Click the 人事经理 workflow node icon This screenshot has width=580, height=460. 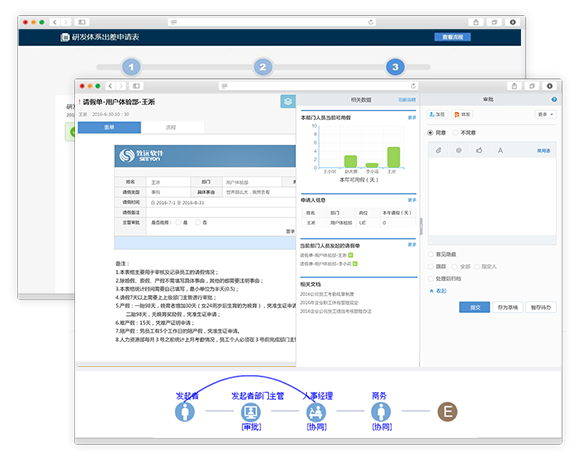(316, 412)
